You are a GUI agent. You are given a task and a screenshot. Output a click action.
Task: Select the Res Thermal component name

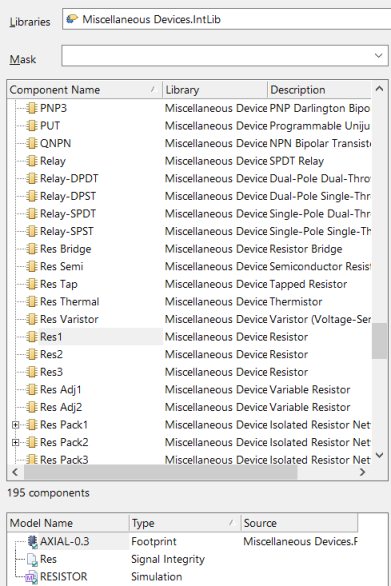(x=70, y=302)
